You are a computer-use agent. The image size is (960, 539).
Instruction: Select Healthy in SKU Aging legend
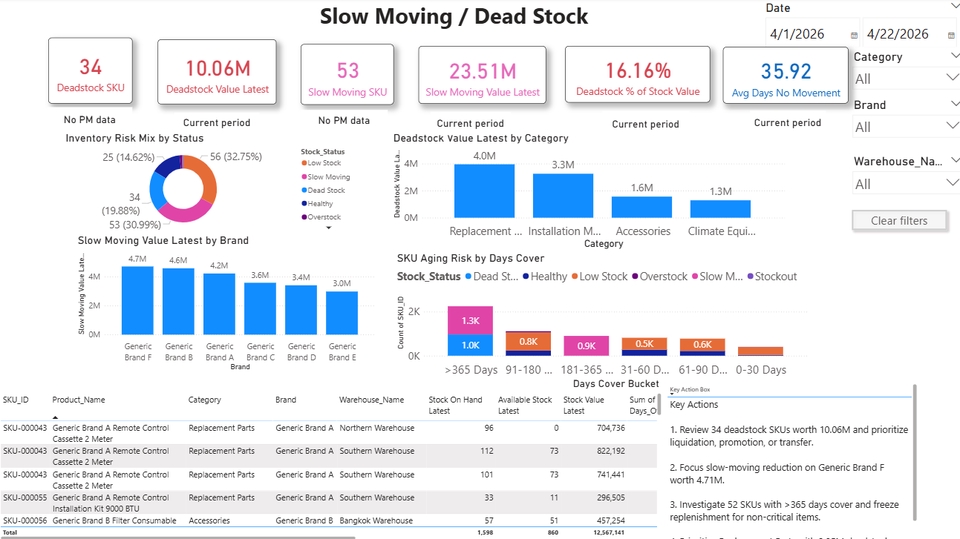click(x=545, y=276)
